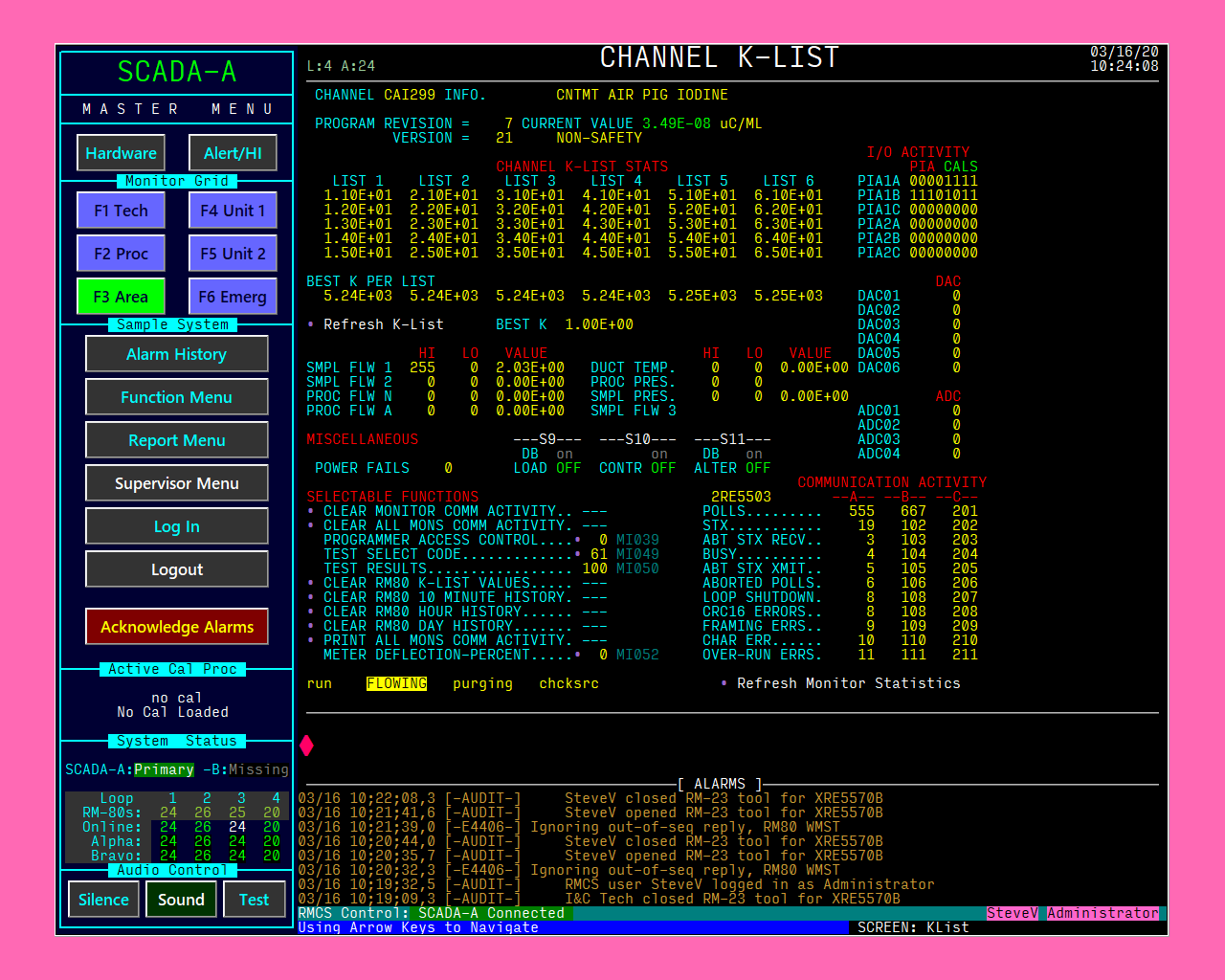Click the TEST RESULTS value 100
Viewport: 1225px width, 980px height.
coord(594,568)
